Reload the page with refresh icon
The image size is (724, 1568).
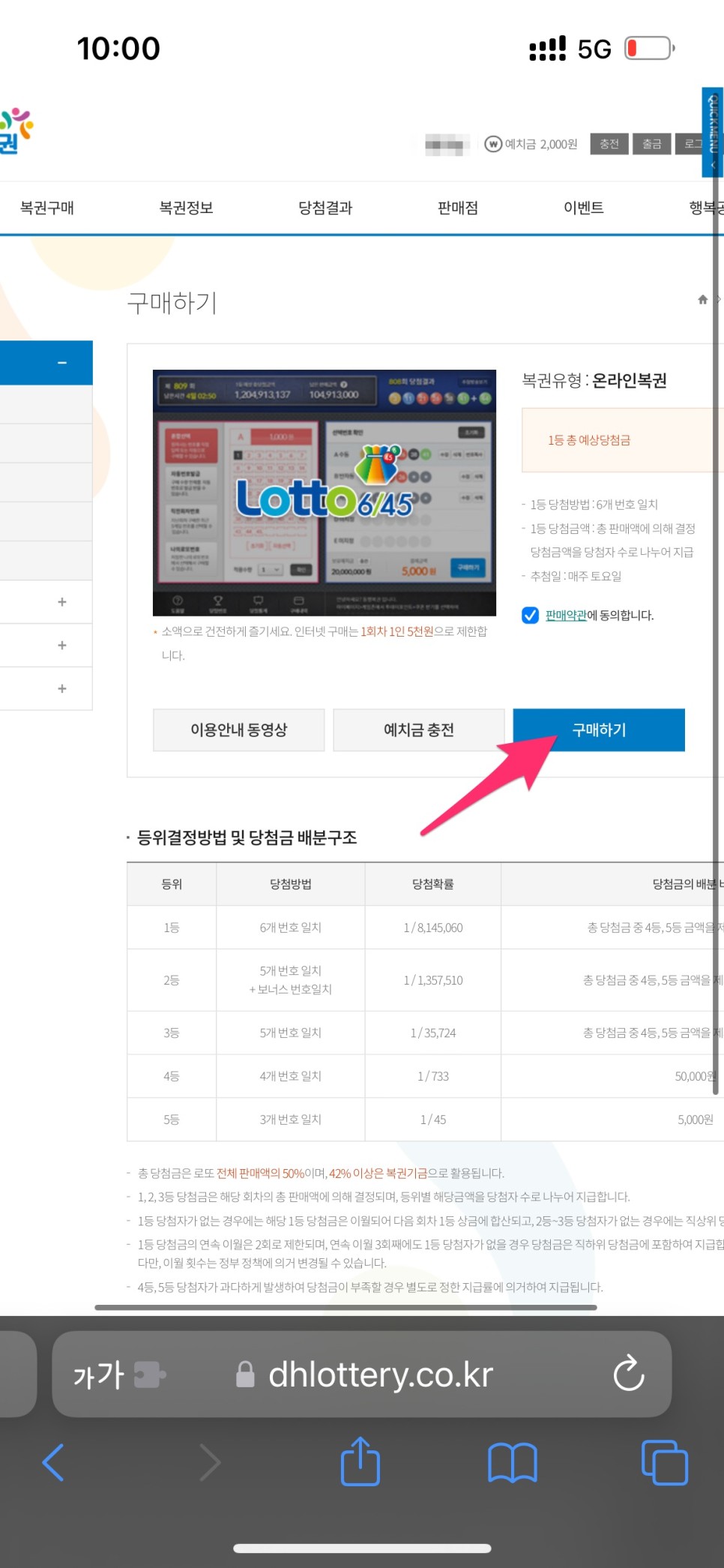(629, 1373)
